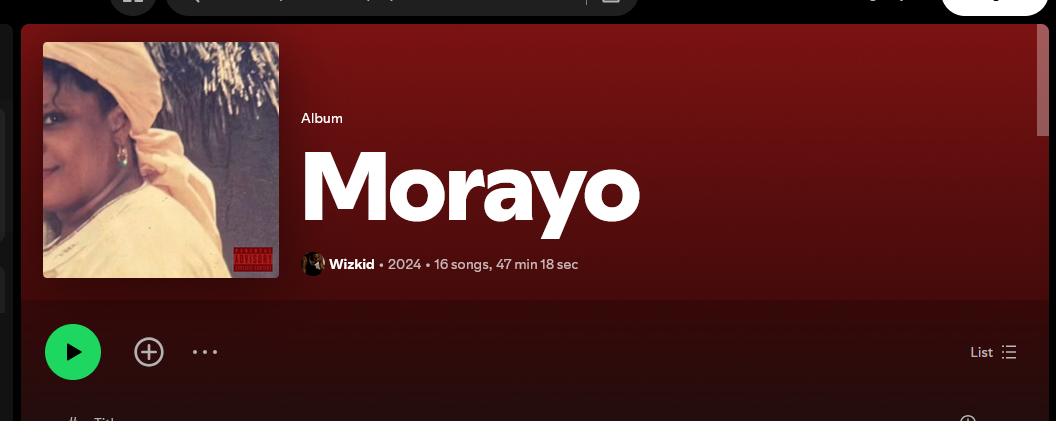Click the duration clock column icon
The height and width of the screenshot is (421, 1056).
[967, 418]
